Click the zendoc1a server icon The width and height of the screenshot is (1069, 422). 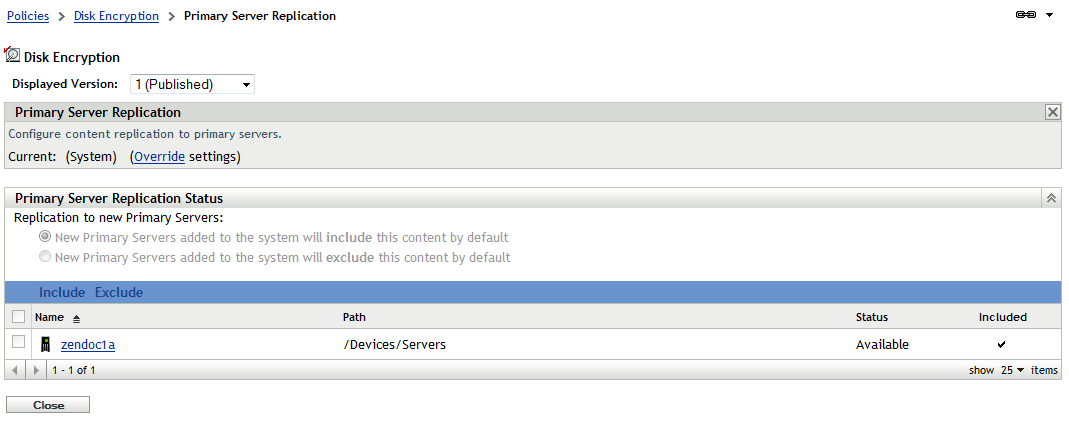45,345
